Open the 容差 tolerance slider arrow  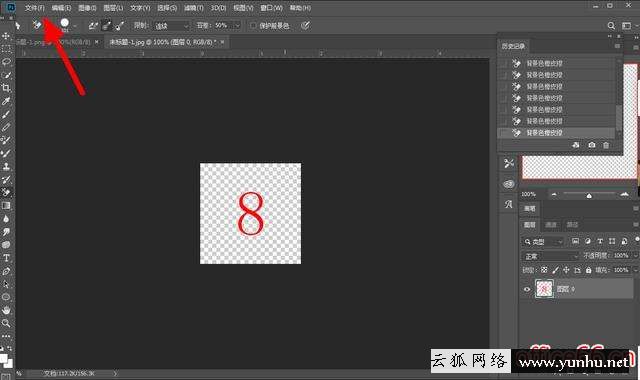[x=238, y=26]
